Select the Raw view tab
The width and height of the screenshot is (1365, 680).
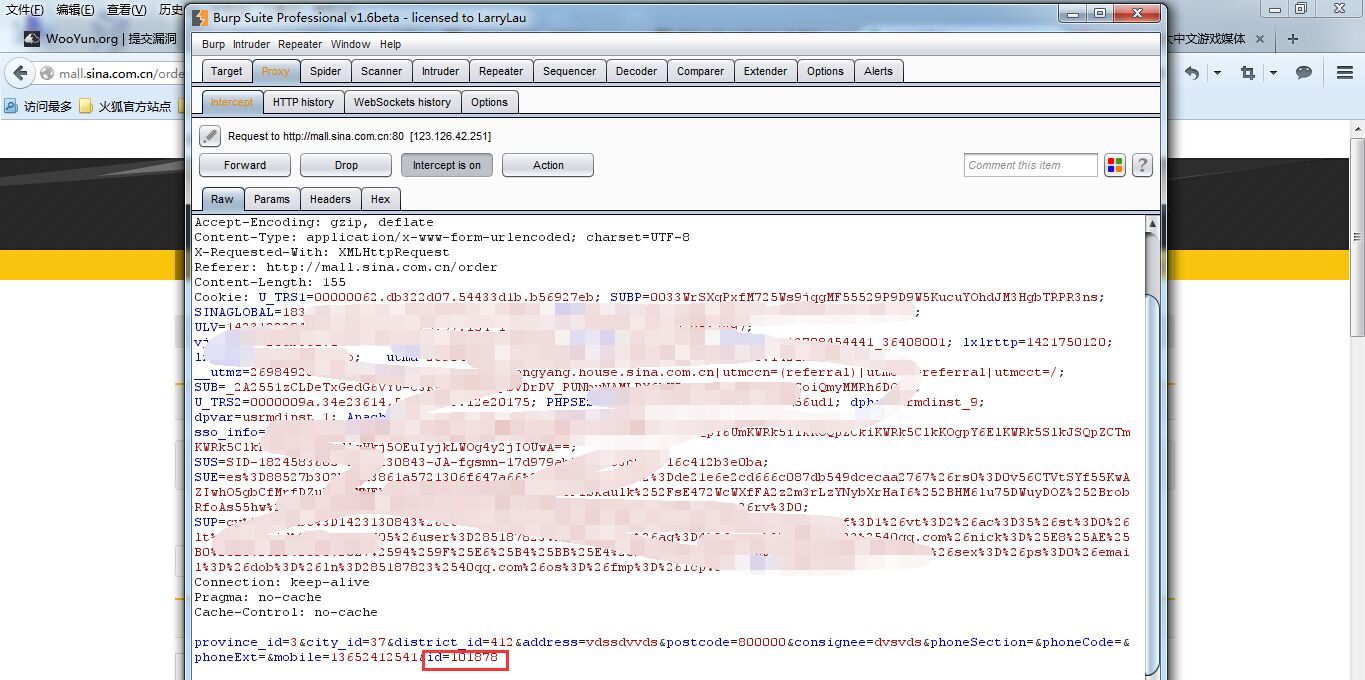tap(222, 199)
